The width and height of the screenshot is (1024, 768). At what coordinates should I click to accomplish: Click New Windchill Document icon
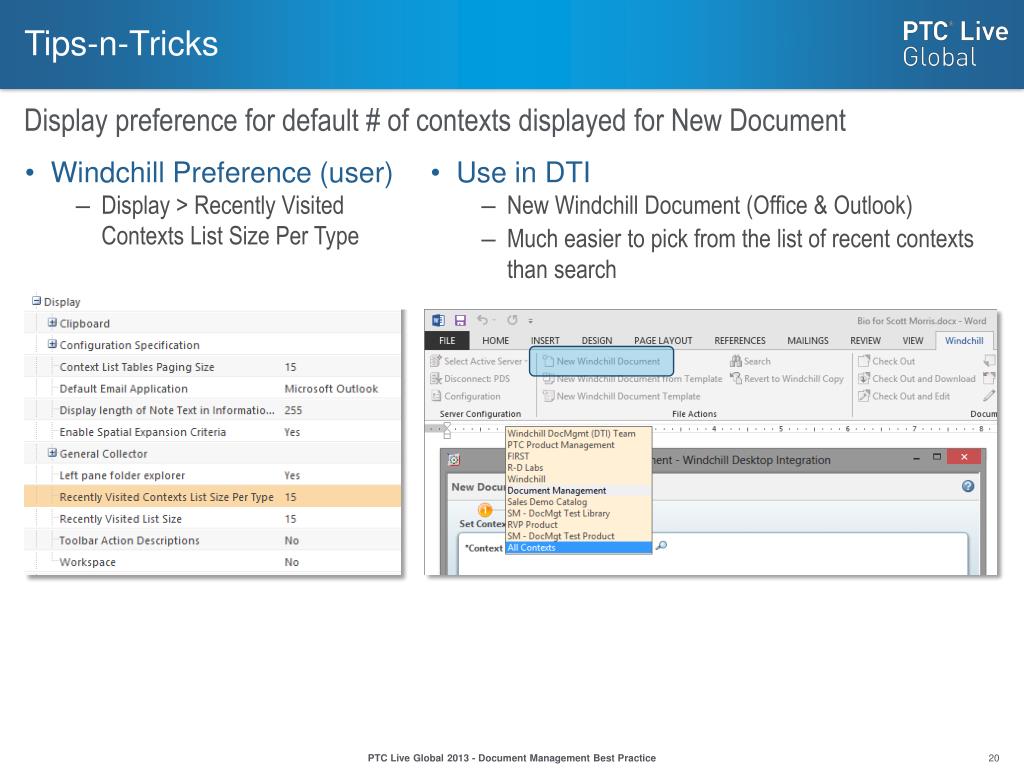click(x=549, y=361)
